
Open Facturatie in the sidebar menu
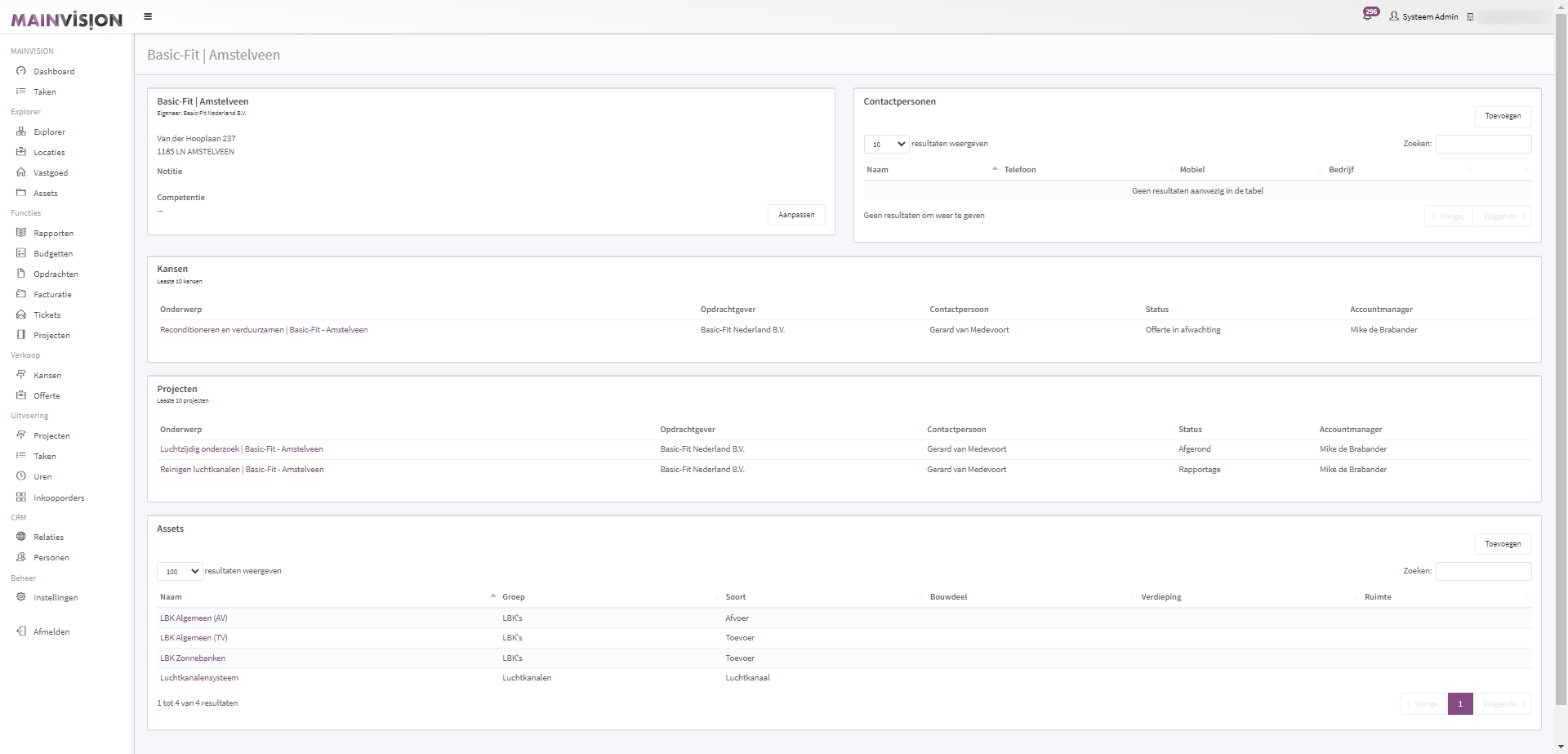pos(52,295)
